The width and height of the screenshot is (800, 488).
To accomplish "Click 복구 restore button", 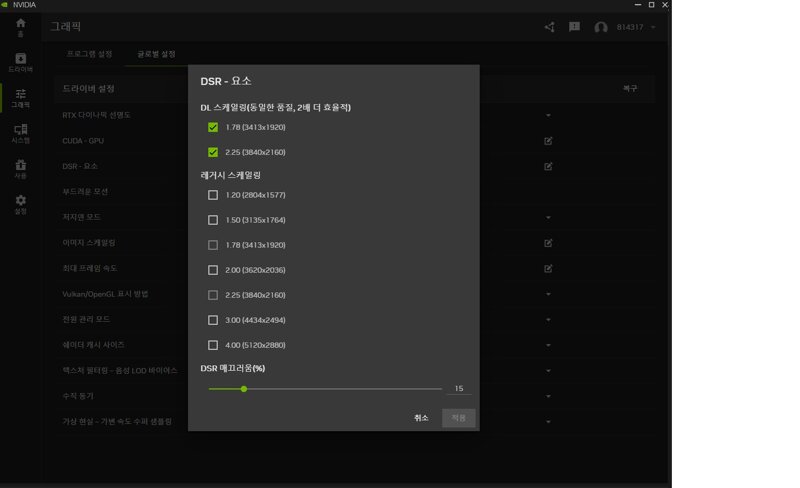I will coord(630,88).
